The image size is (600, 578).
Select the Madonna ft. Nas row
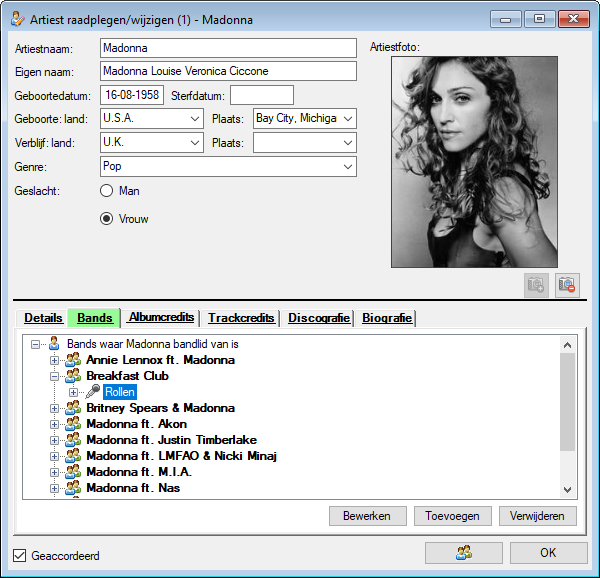pos(133,488)
